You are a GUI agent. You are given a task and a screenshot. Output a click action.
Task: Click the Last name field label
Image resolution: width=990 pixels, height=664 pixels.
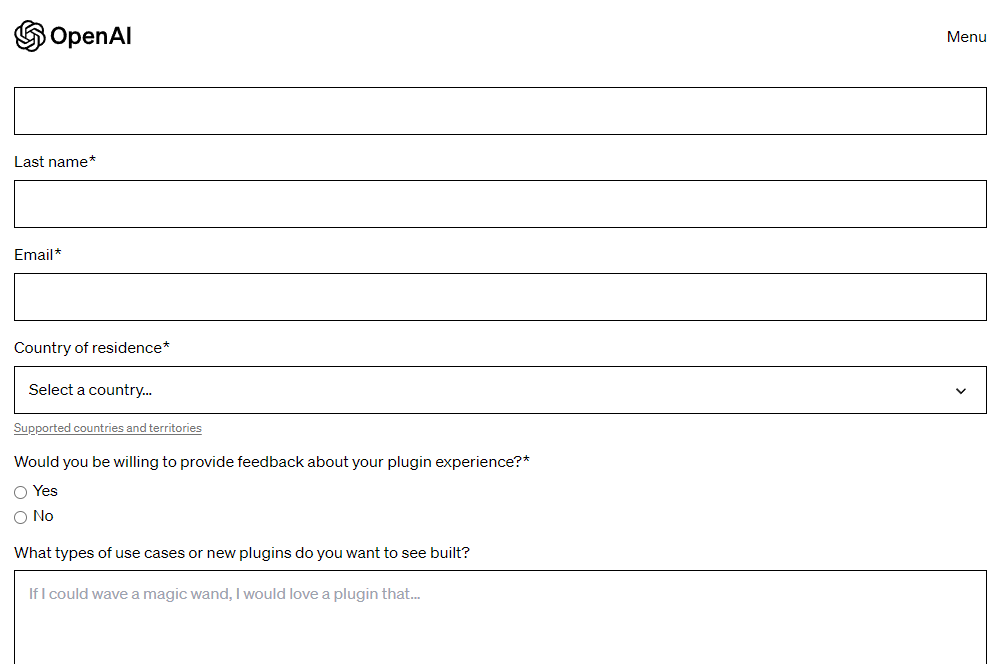[x=55, y=162]
